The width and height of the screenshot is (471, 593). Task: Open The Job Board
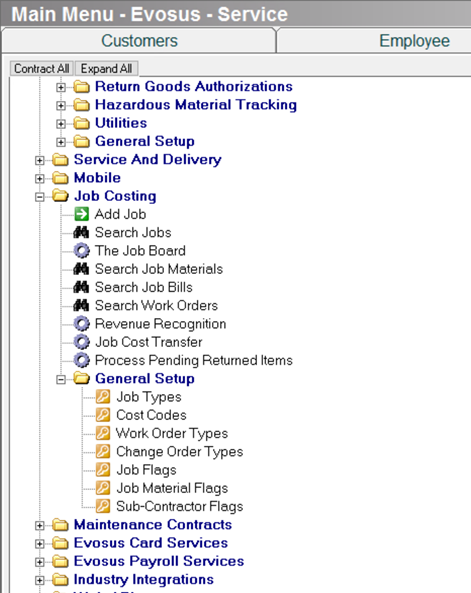pyautogui.click(x=140, y=251)
